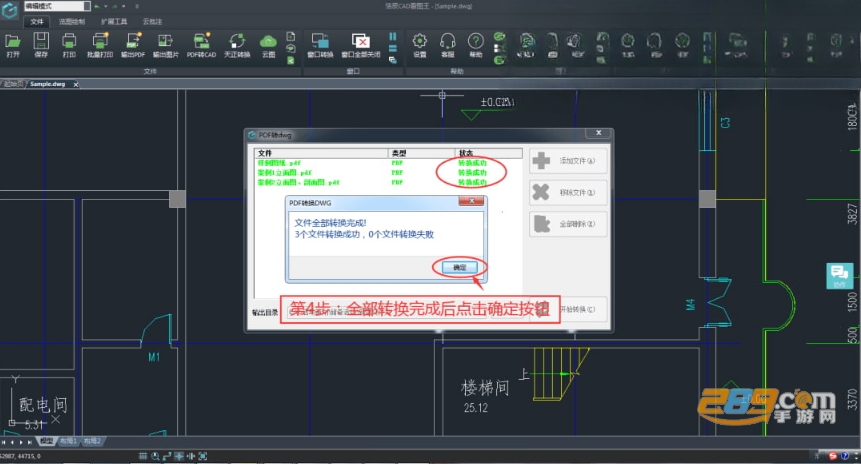The height and width of the screenshot is (464, 861).
Task: Select the 案例1立面图.pdf row
Action: [388, 172]
